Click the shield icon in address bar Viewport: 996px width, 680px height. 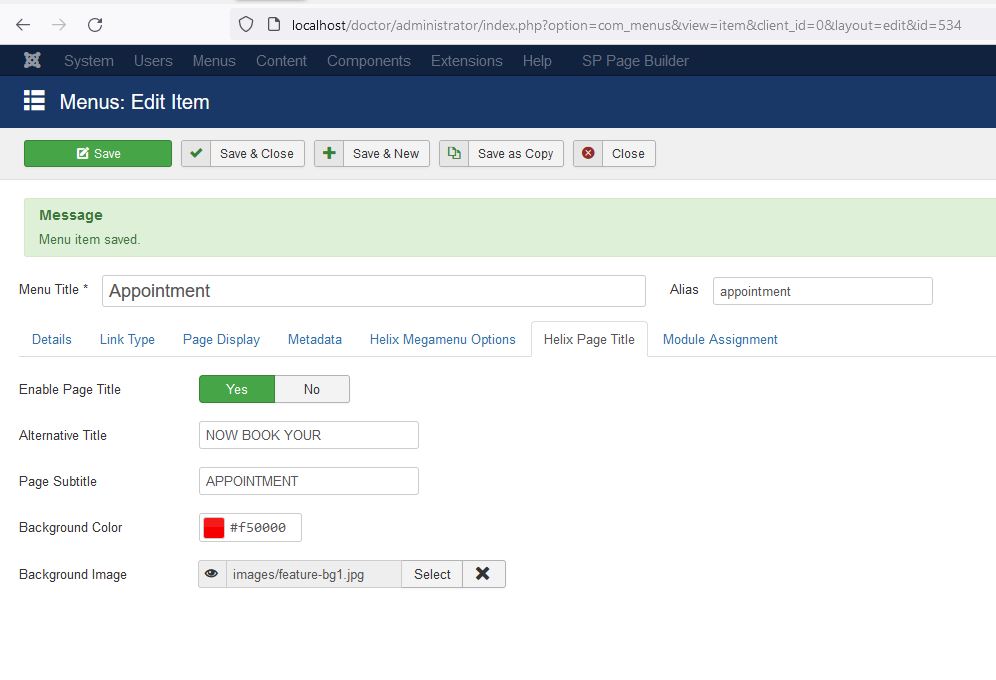coord(246,25)
